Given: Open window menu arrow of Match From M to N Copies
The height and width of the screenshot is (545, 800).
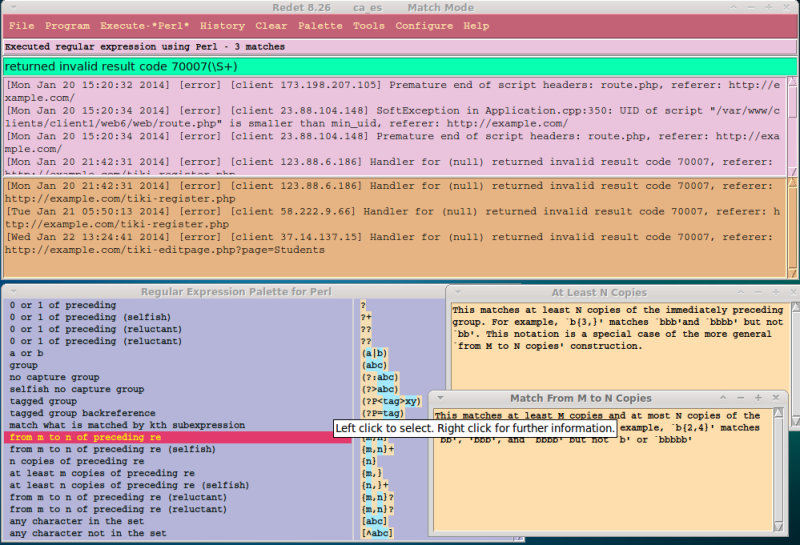Looking at the screenshot, I should pos(440,397).
